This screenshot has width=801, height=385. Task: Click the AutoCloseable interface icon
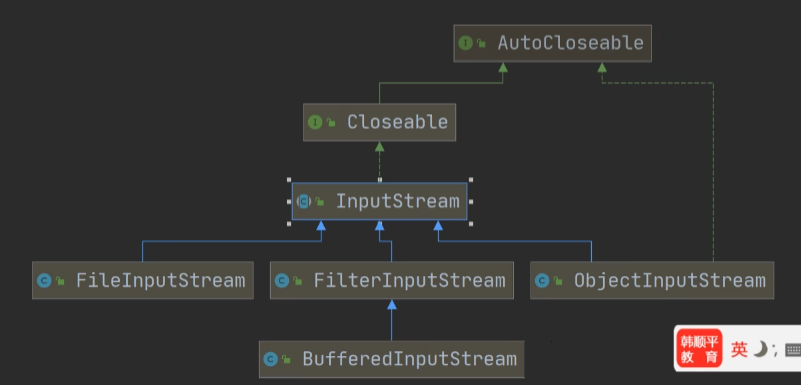tap(465, 43)
